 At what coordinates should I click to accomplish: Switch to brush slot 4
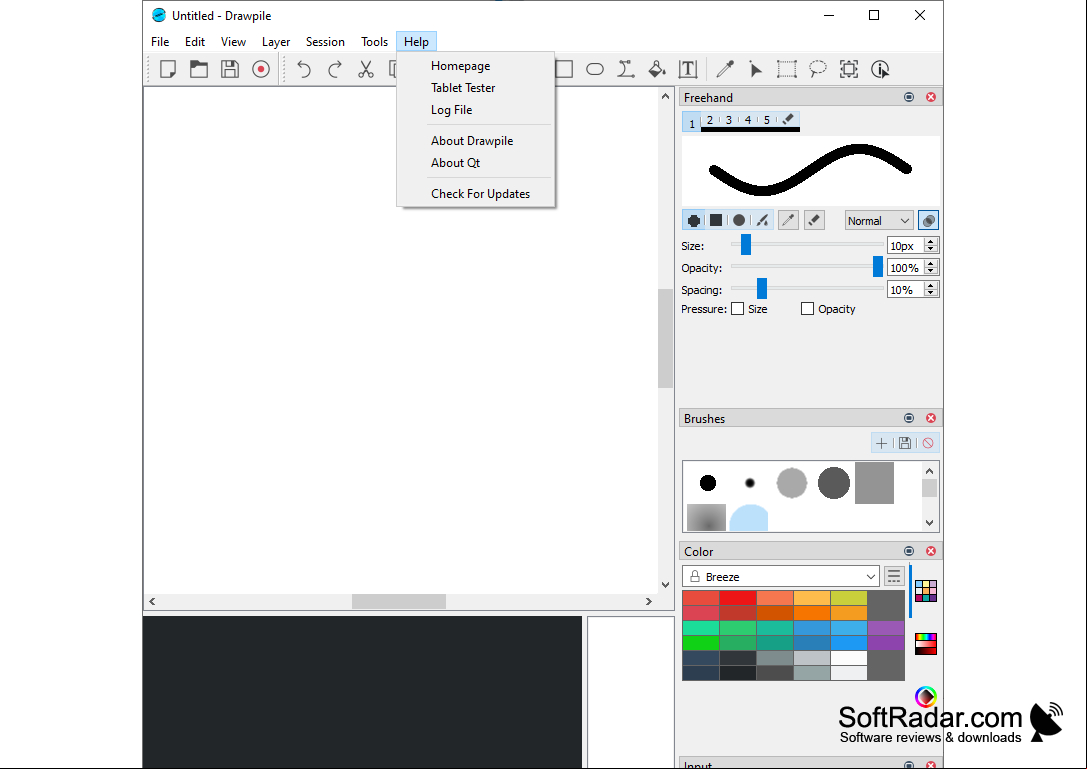748,120
